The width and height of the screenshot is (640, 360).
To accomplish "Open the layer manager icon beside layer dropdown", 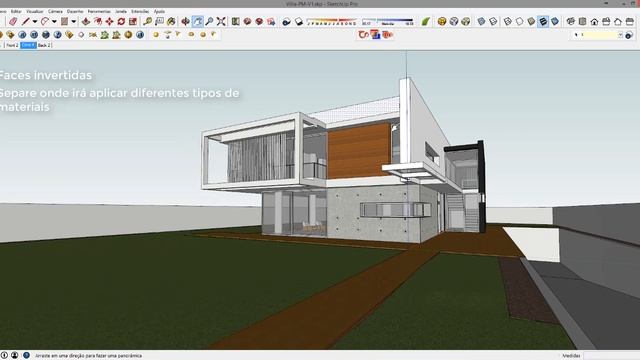I will pyautogui.click(x=629, y=35).
